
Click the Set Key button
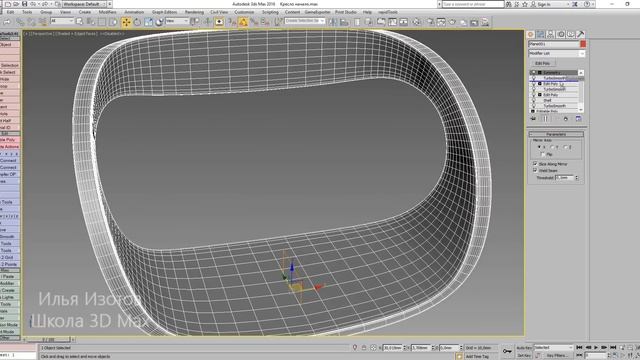point(524,356)
